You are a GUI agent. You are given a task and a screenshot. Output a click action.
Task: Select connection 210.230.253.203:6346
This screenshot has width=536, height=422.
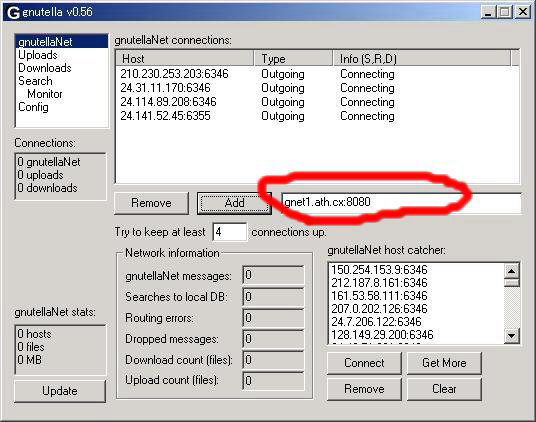pos(174,74)
